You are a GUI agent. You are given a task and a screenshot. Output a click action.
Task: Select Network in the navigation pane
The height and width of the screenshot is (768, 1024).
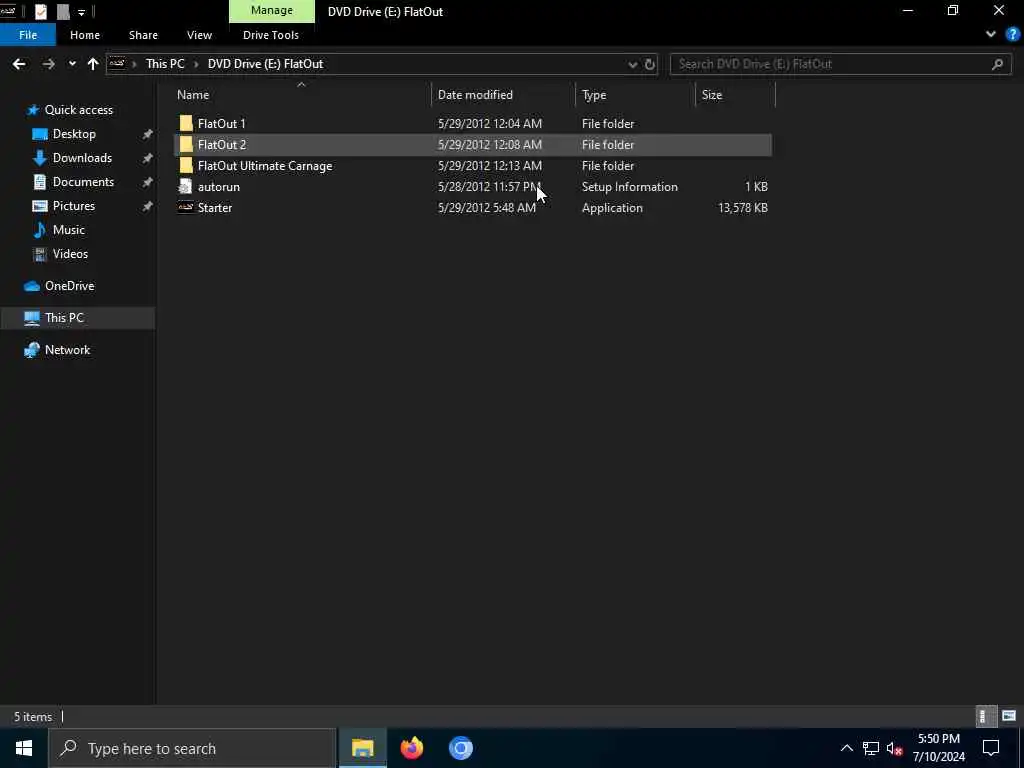[x=67, y=350]
